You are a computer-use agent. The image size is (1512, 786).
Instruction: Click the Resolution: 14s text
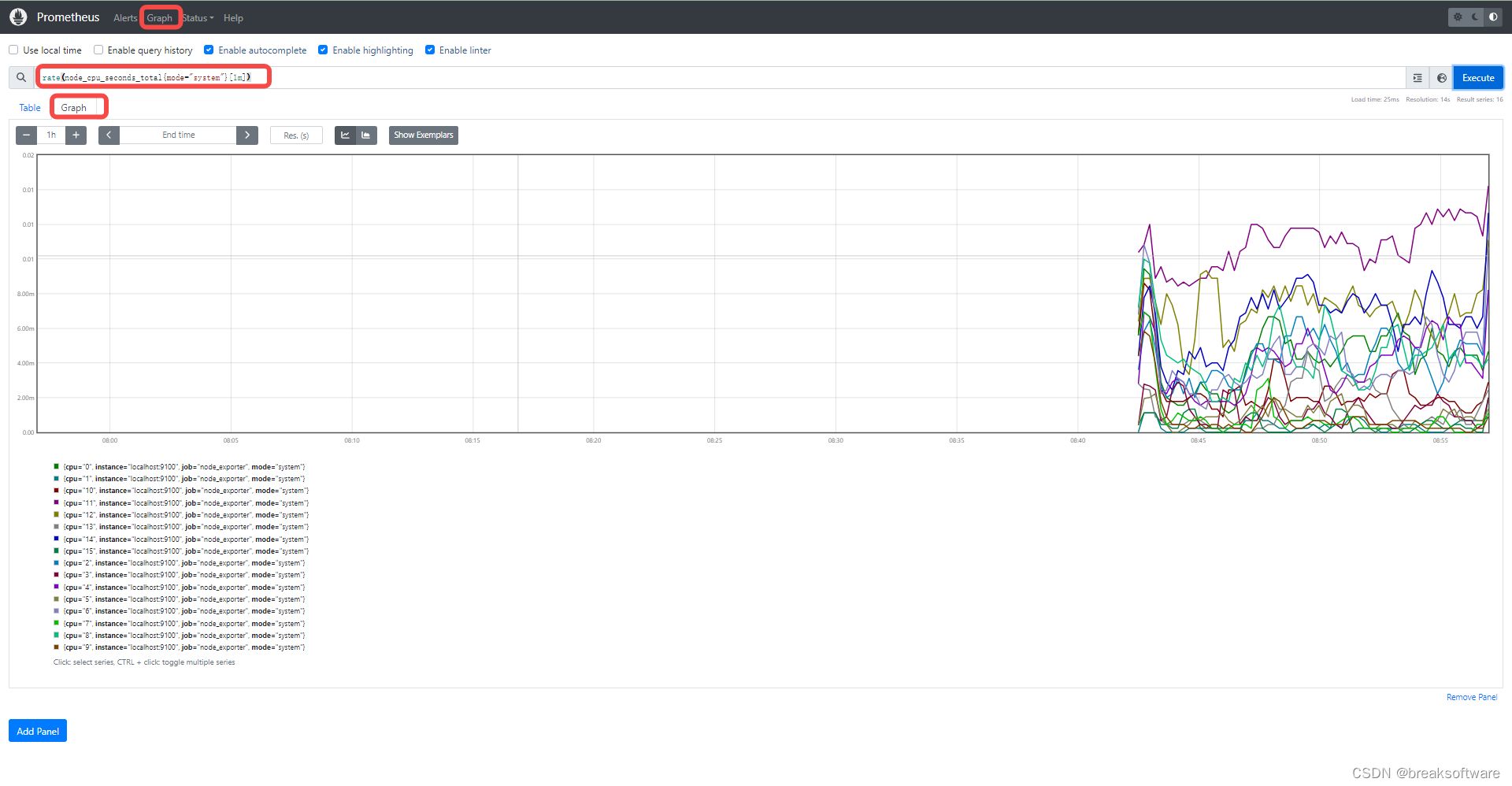tap(1428, 99)
